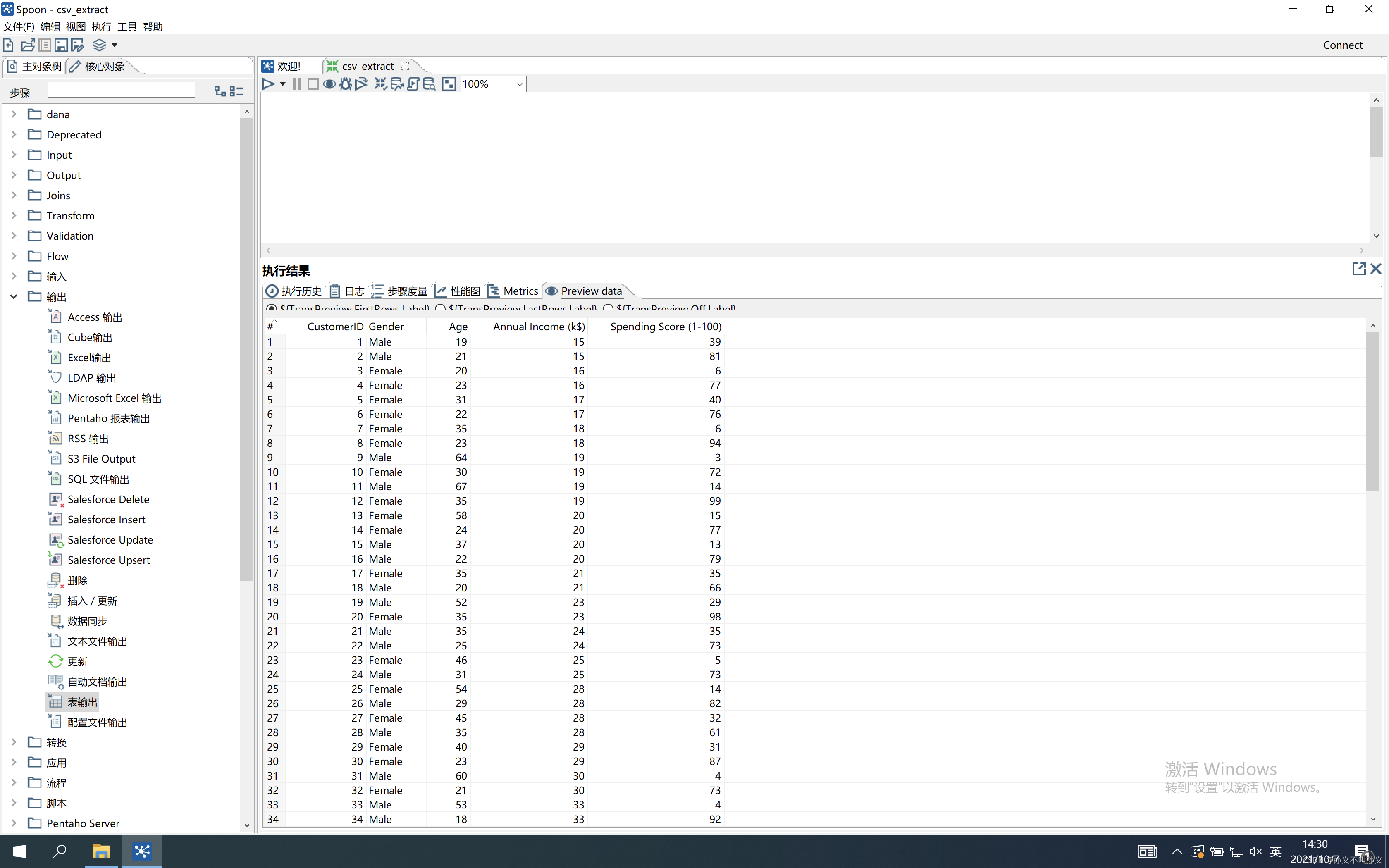Click the Connect button
The width and height of the screenshot is (1389, 868).
[1342, 45]
